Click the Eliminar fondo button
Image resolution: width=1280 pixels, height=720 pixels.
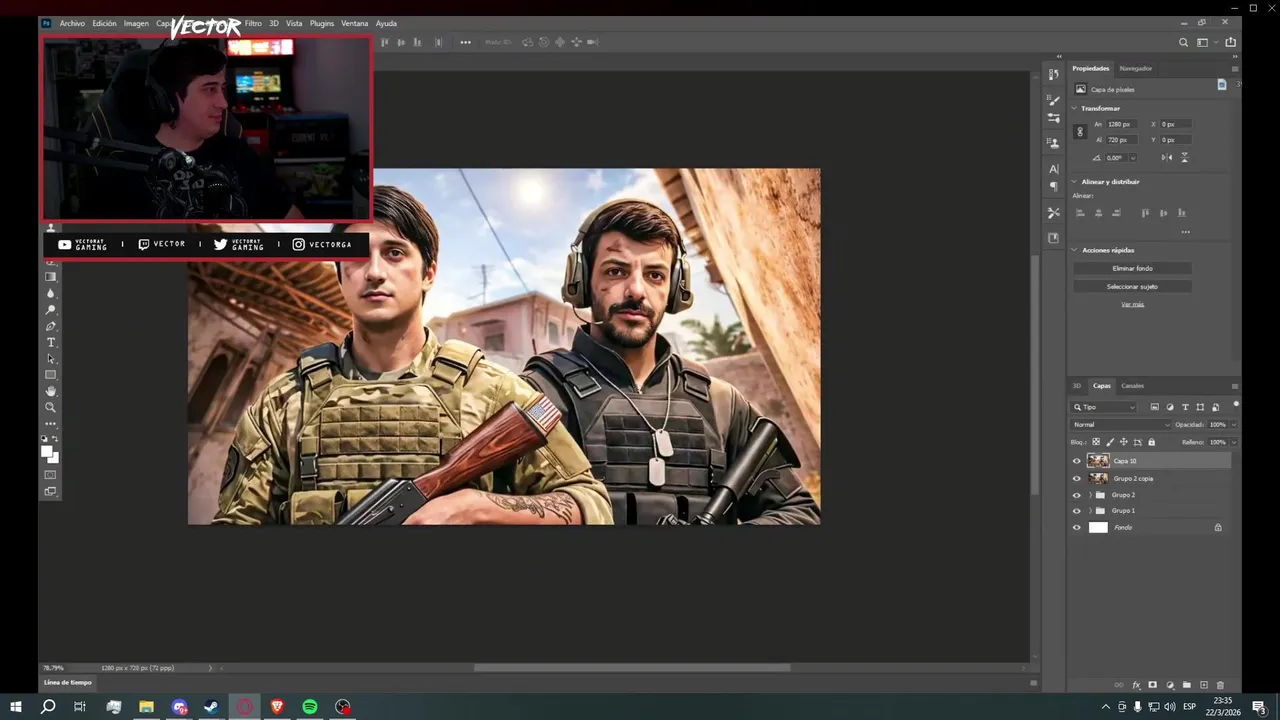tap(1132, 268)
